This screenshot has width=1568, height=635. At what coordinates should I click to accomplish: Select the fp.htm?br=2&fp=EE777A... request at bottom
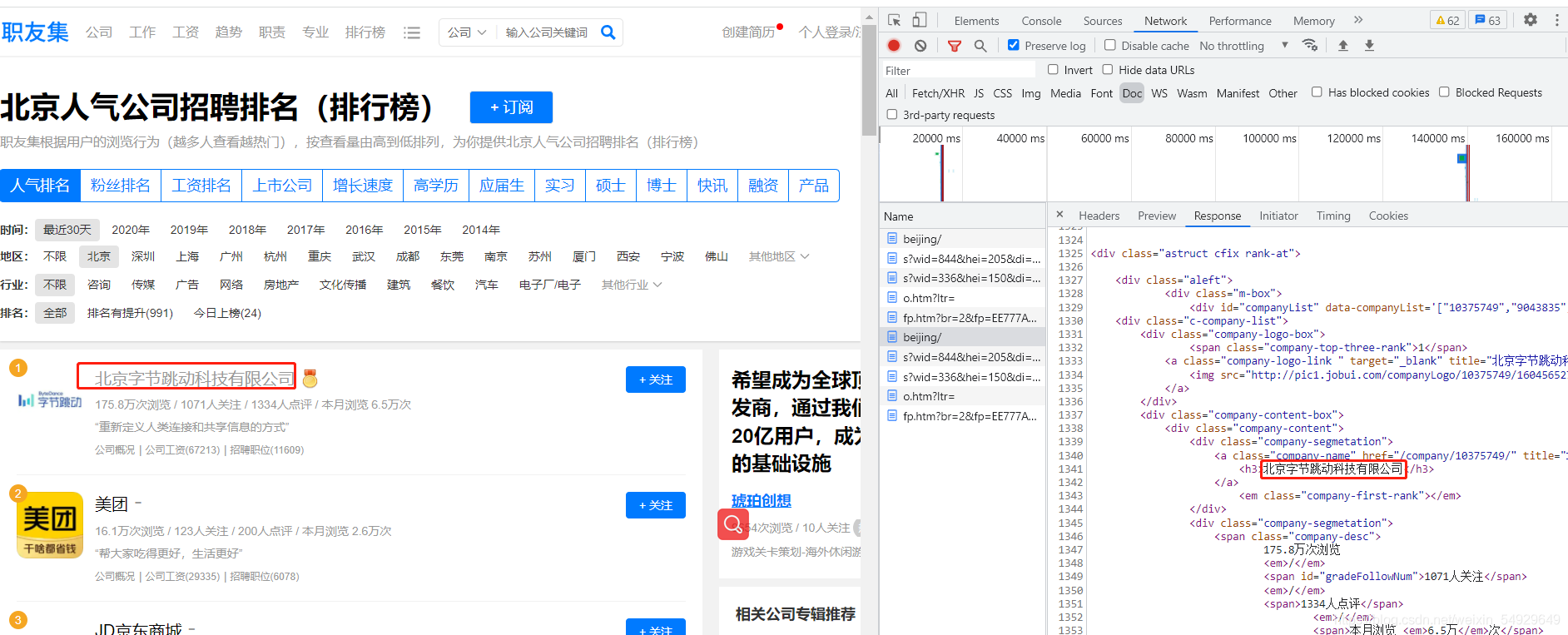[x=963, y=416]
